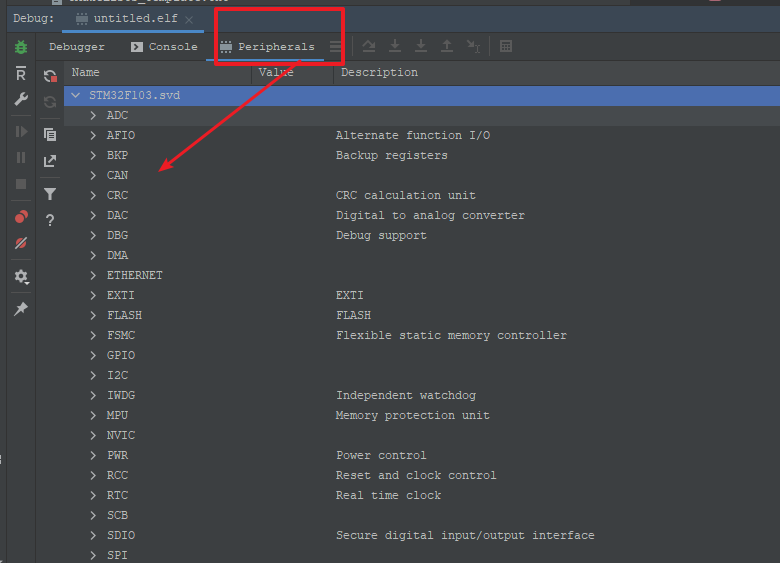Viewport: 780px width, 563px height.
Task: Open debug settings gear icon
Action: [21, 277]
